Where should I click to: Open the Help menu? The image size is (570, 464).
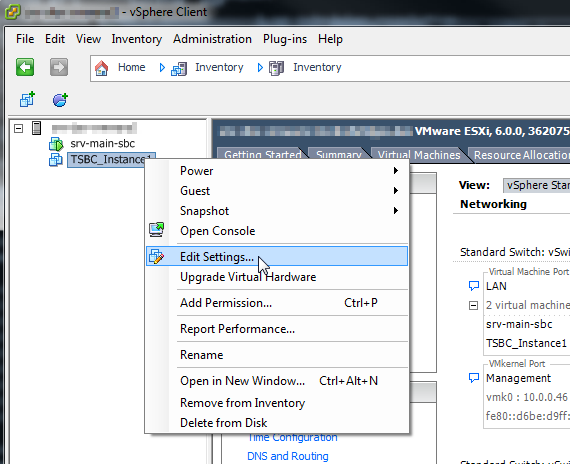(330, 39)
